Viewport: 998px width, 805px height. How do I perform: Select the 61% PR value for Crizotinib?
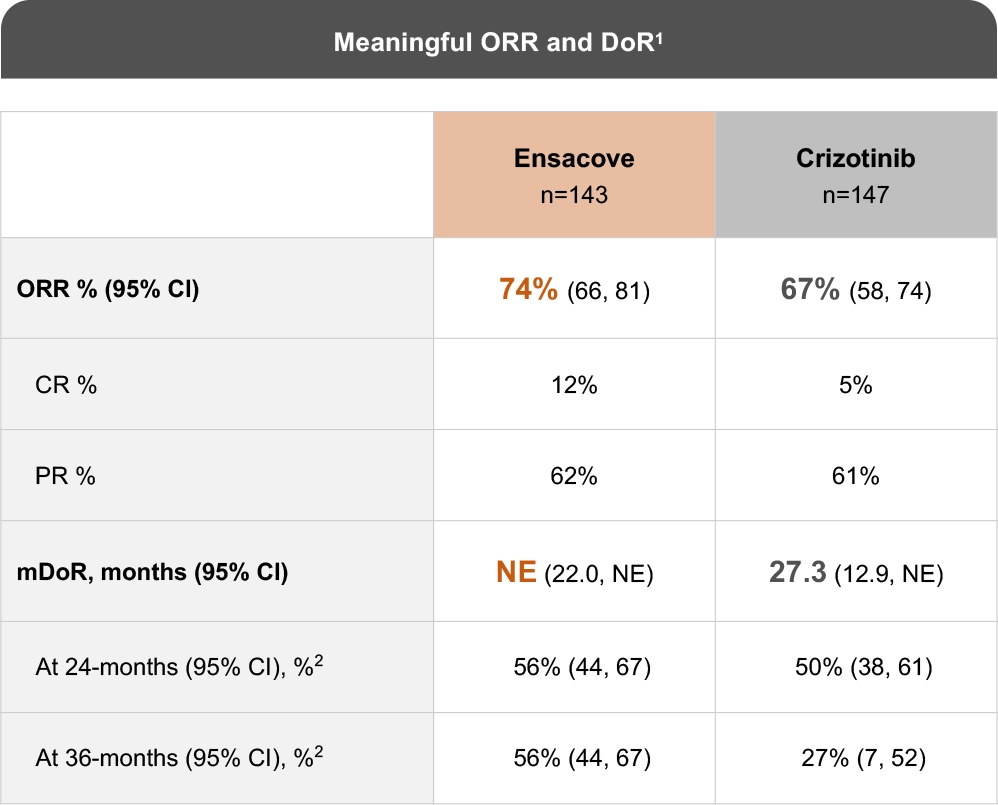[856, 476]
